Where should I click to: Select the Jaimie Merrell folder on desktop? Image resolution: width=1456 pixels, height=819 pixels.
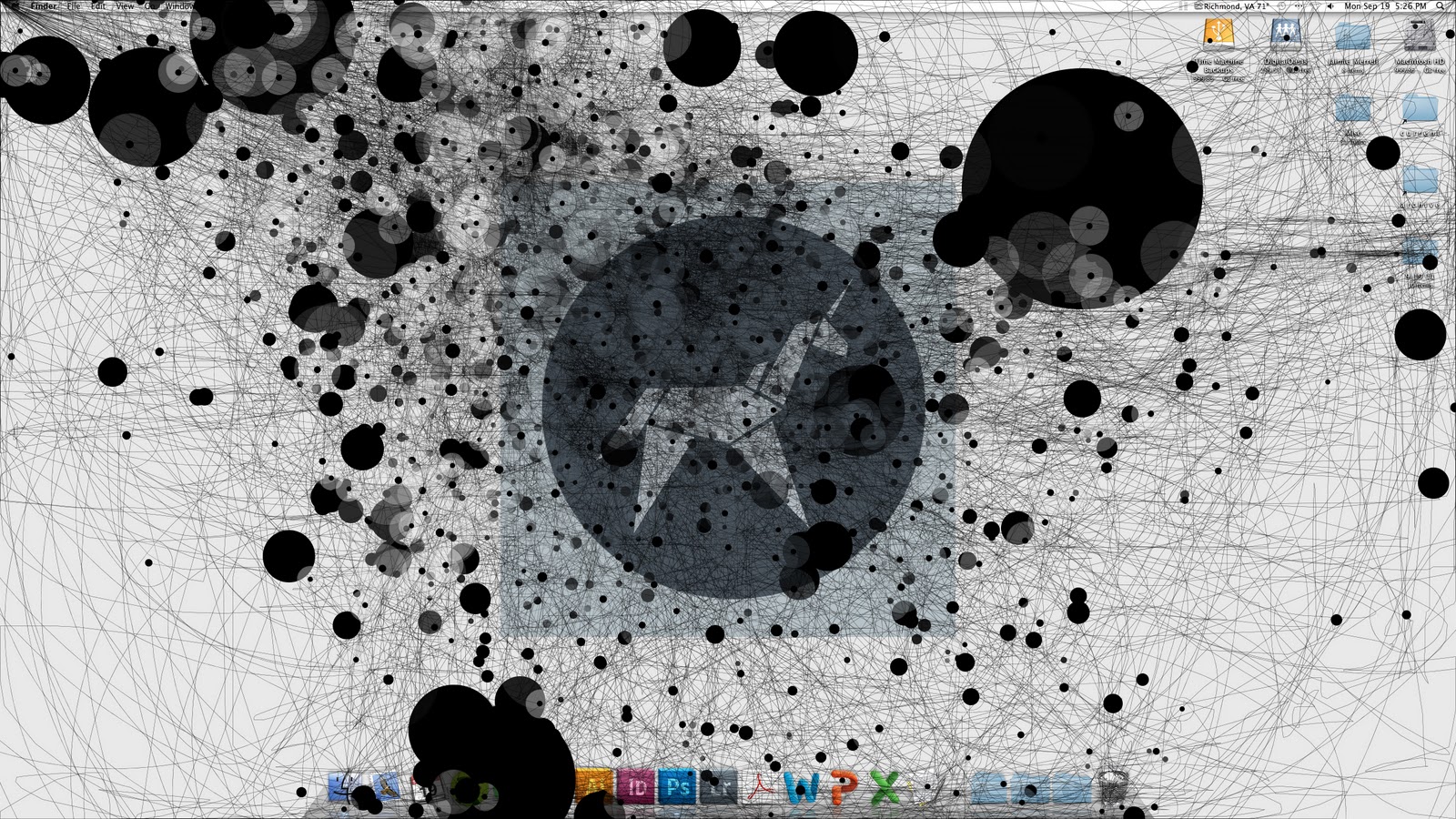coord(1352,36)
